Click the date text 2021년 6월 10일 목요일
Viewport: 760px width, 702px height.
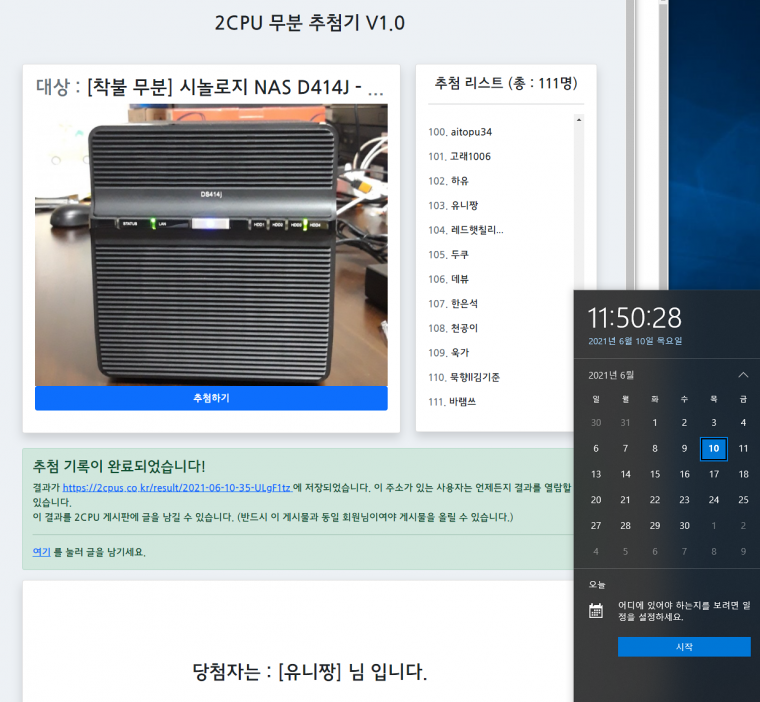635,341
